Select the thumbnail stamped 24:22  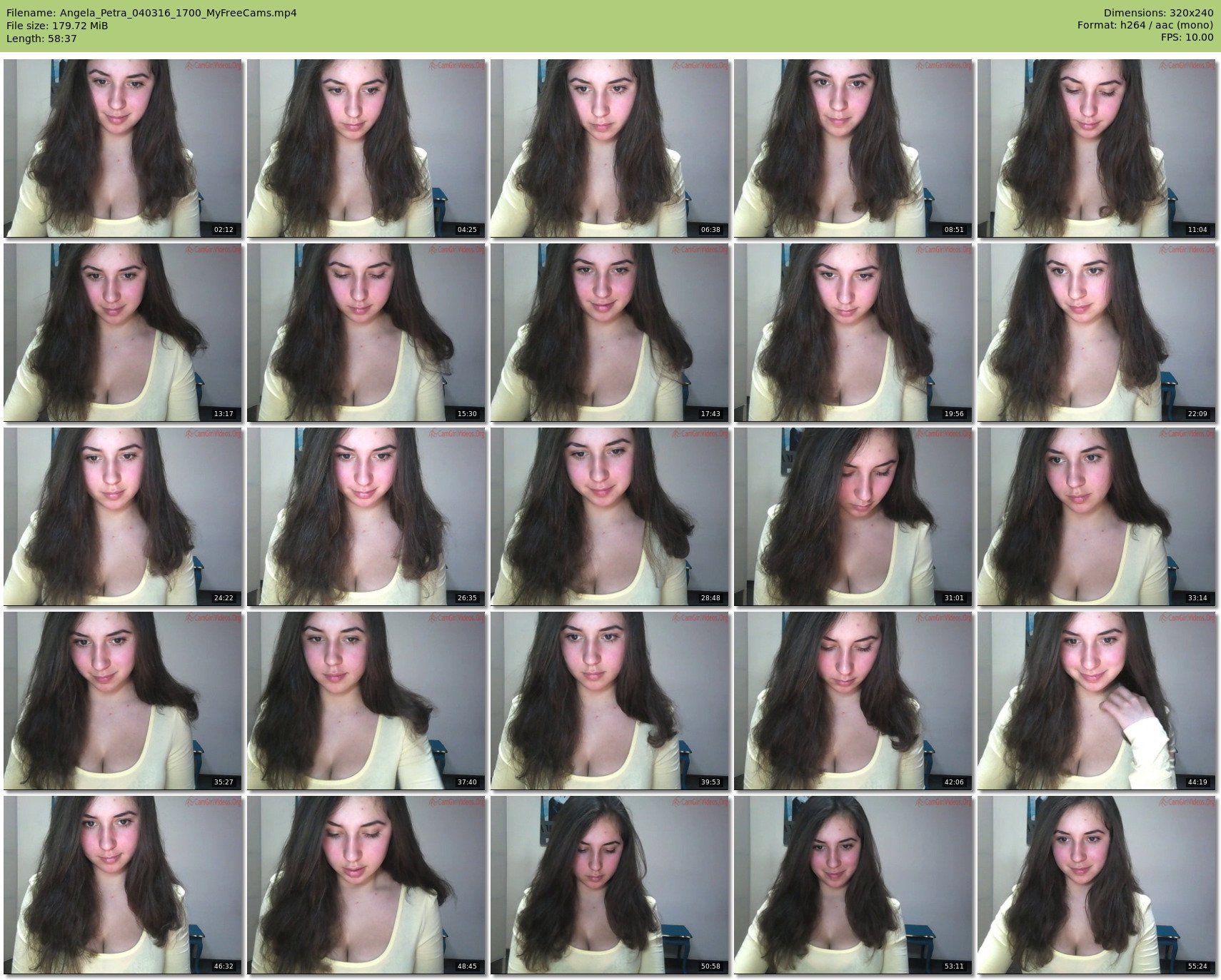tap(123, 516)
